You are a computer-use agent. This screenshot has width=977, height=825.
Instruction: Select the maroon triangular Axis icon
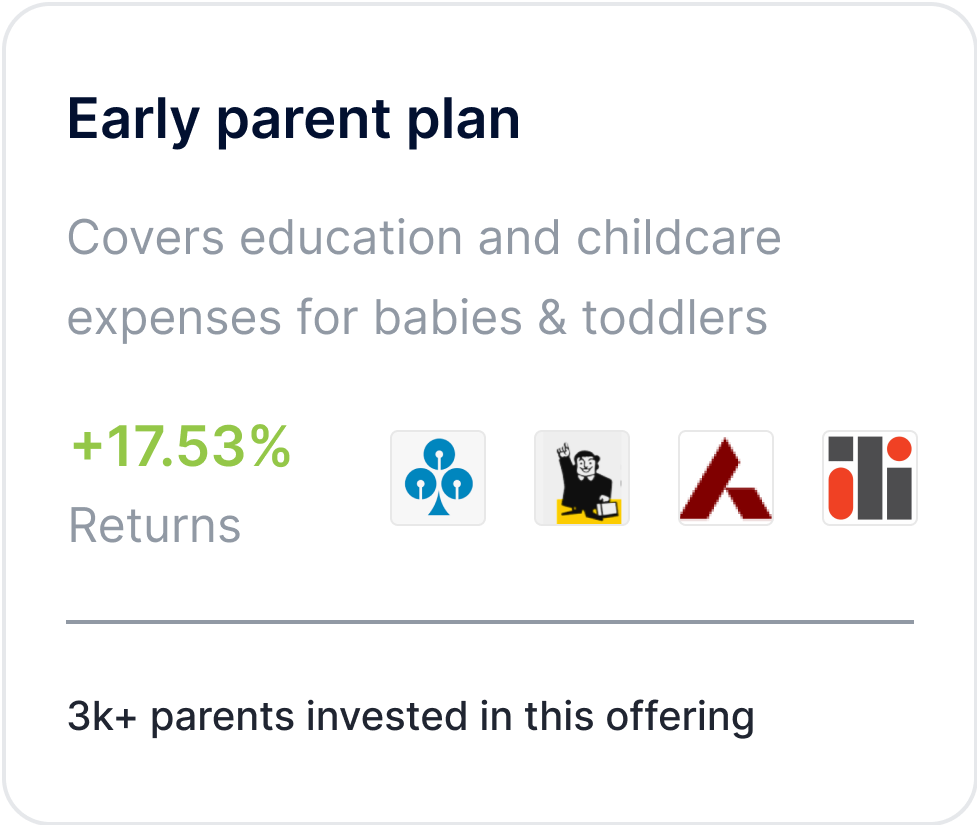click(x=725, y=478)
